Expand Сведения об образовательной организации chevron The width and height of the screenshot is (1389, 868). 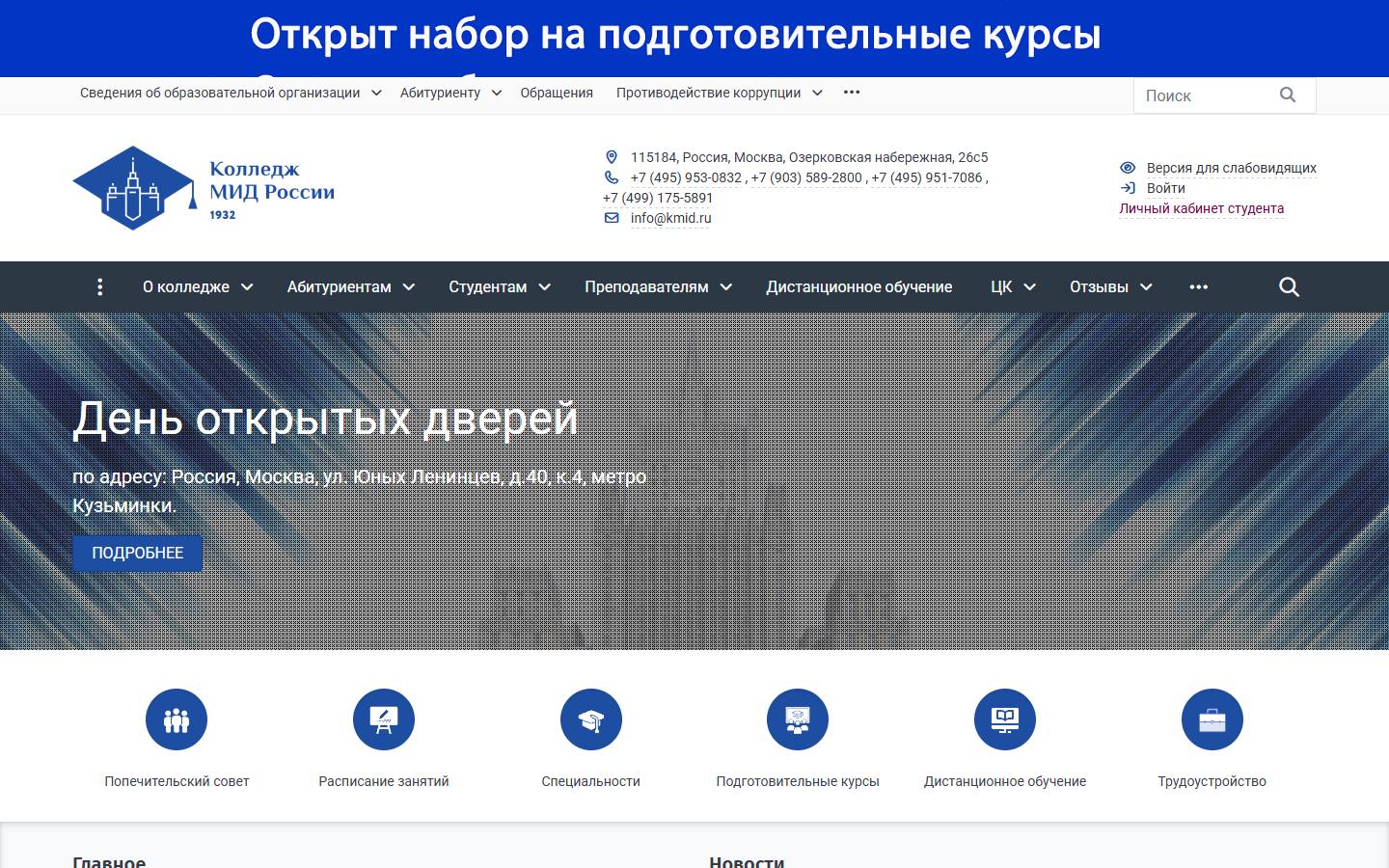click(x=376, y=93)
